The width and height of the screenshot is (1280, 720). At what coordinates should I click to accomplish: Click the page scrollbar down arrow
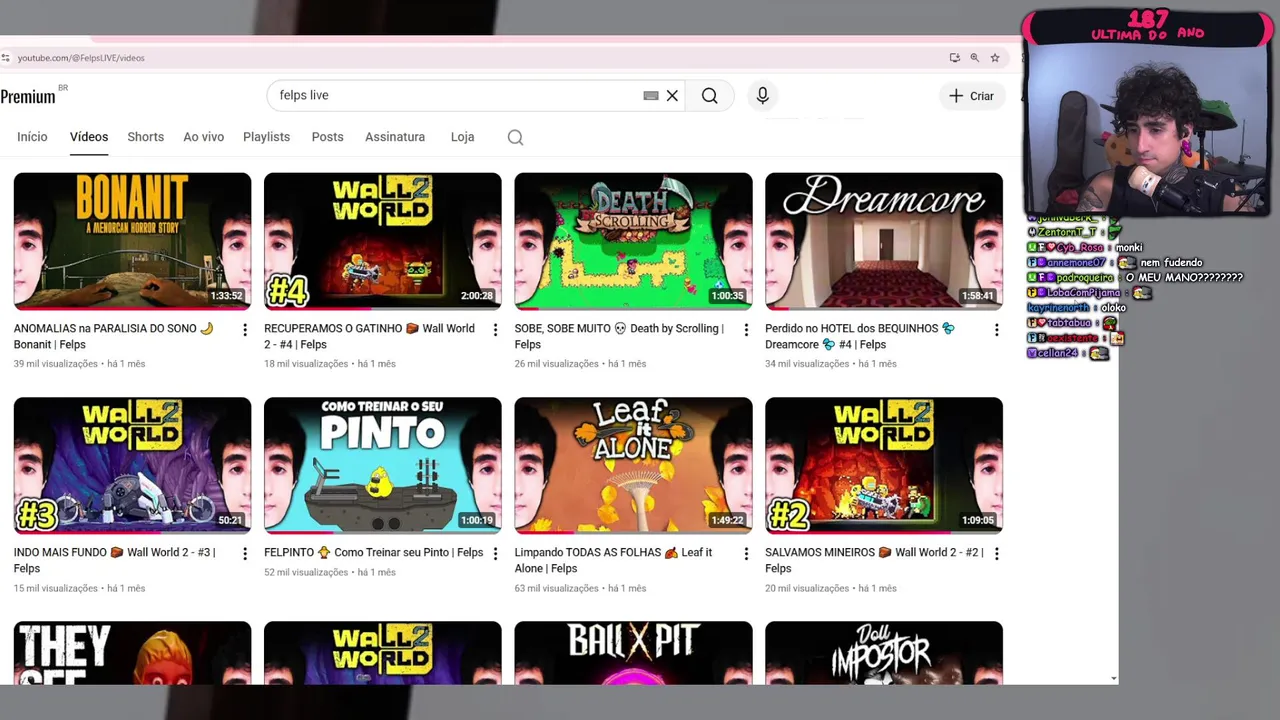[1114, 679]
